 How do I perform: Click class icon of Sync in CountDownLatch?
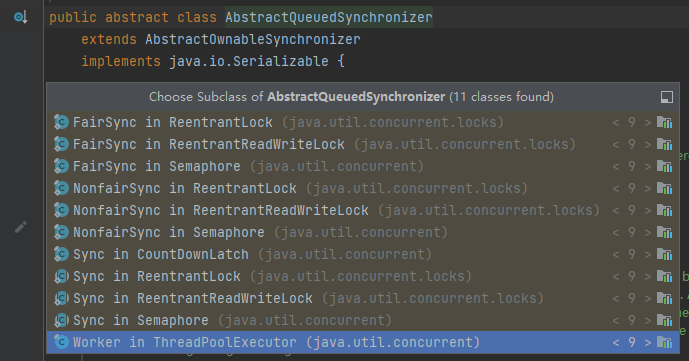[61, 254]
